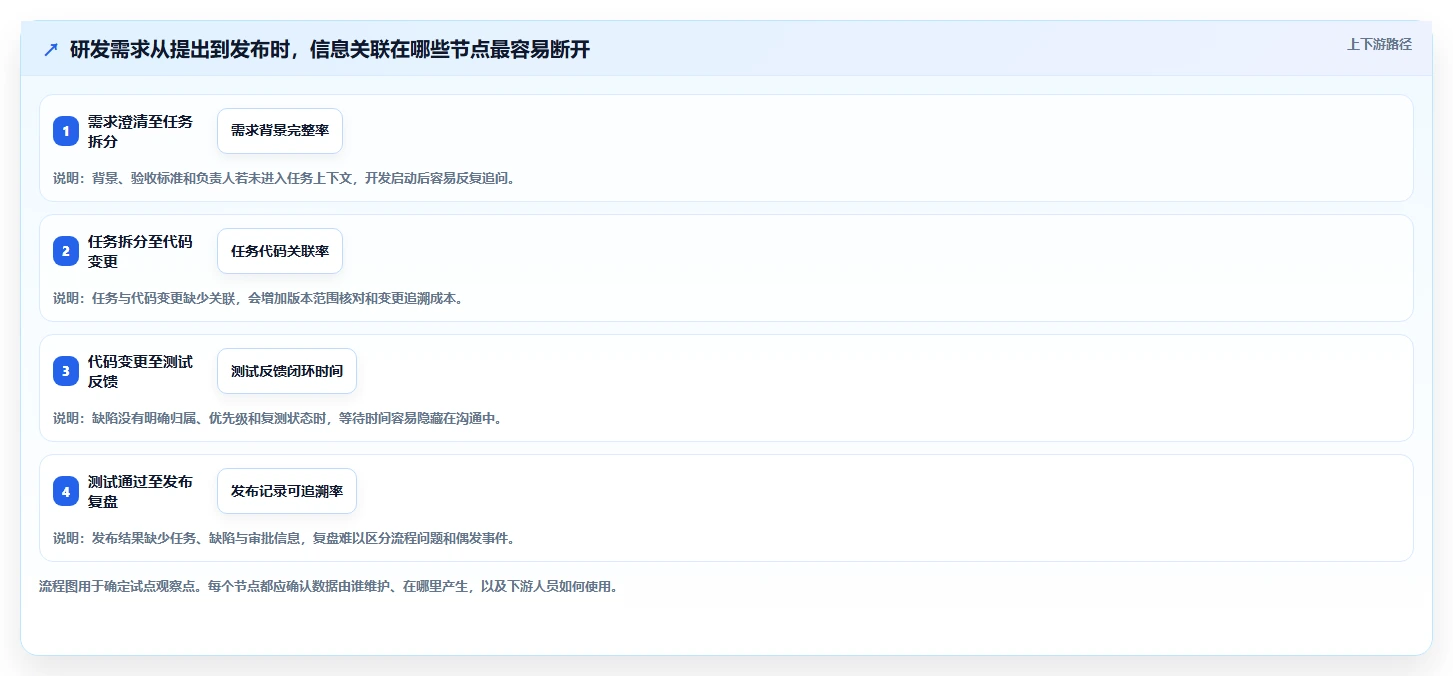Click the 需求澄清至任务拆分 step title
This screenshot has width=1453, height=676.
coord(141,131)
